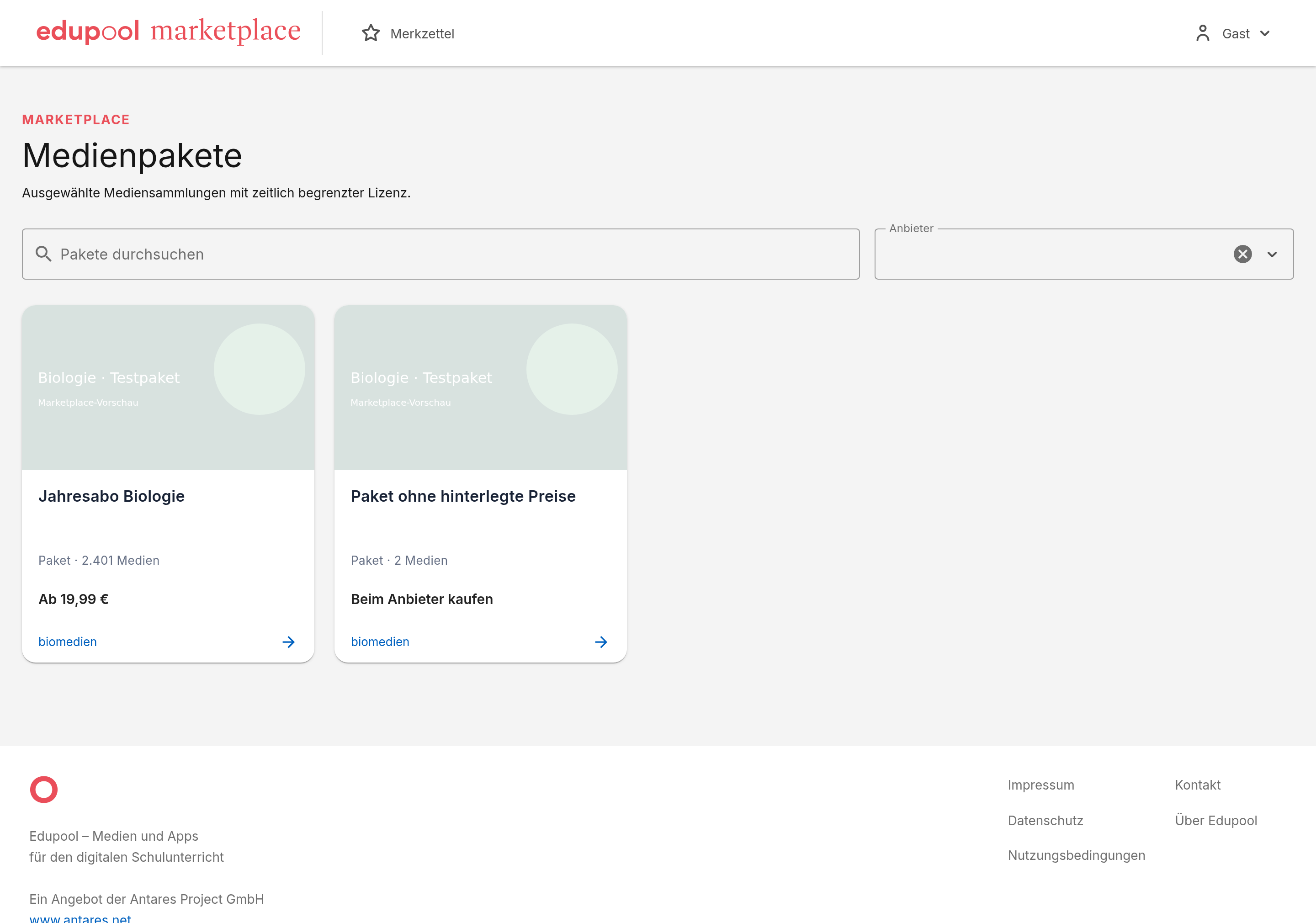
Task: Clear the Anbieter filter selection
Action: click(x=1242, y=254)
